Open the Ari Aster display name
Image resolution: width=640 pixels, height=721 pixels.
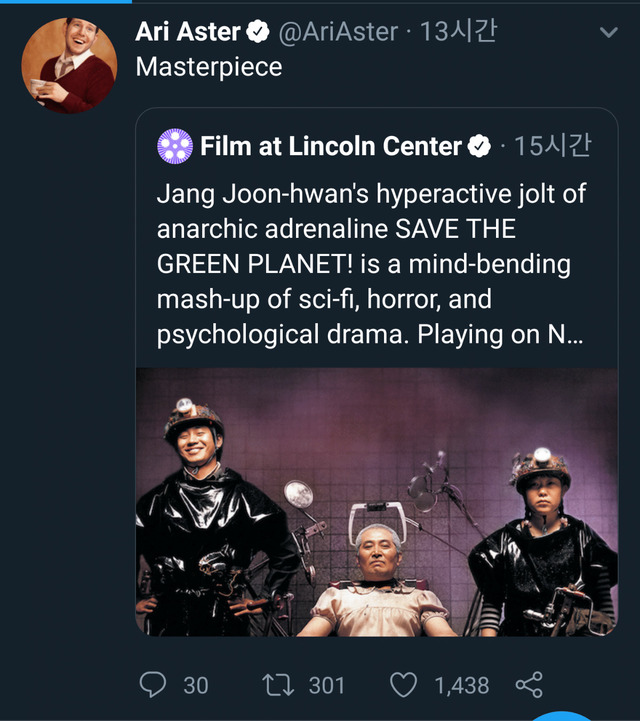click(188, 32)
